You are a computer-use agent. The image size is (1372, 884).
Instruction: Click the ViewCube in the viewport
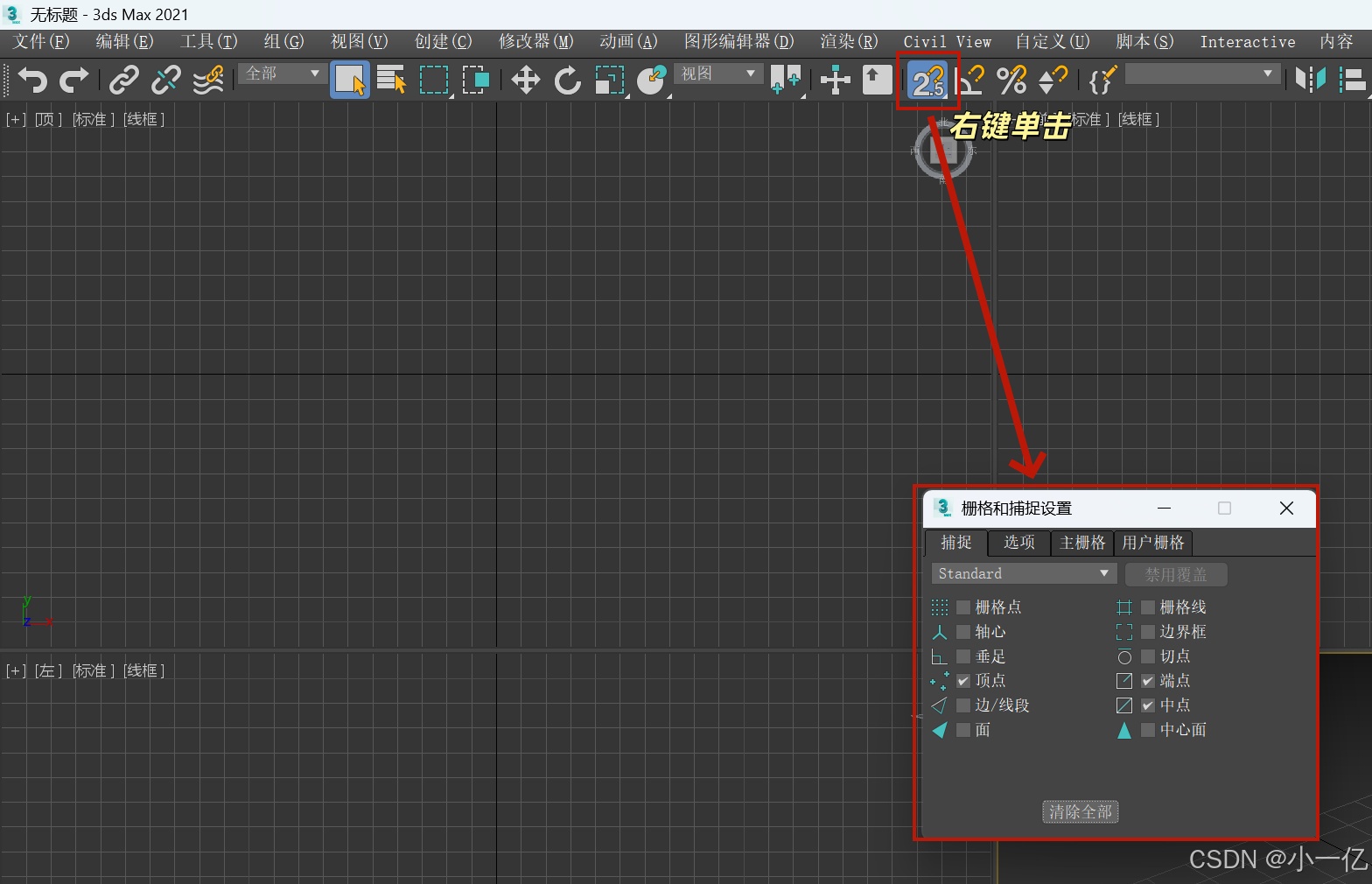click(x=943, y=151)
